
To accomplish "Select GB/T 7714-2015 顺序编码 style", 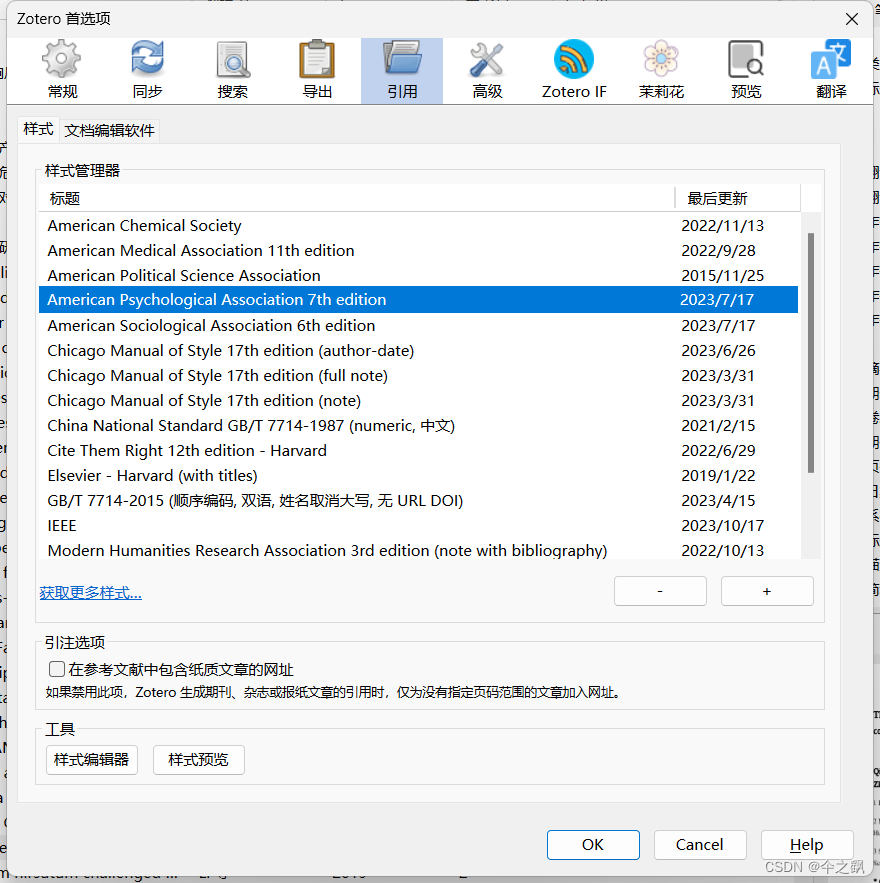I will (x=418, y=501).
